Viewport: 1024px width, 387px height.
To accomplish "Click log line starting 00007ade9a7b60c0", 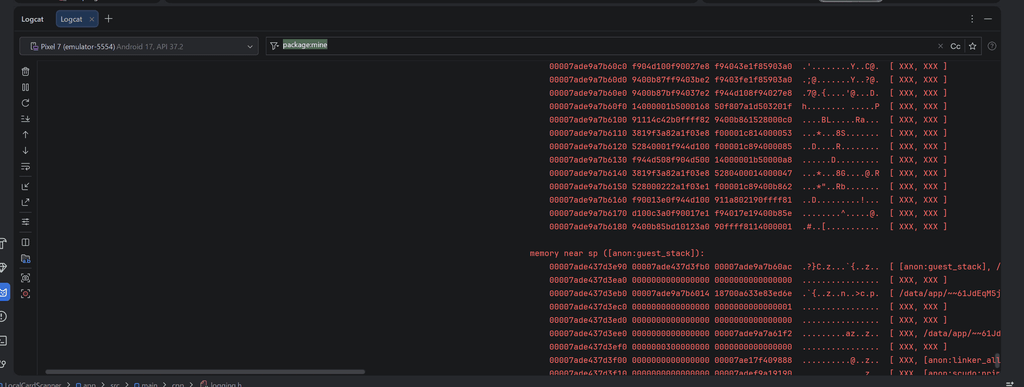I will pyautogui.click(x=748, y=67).
